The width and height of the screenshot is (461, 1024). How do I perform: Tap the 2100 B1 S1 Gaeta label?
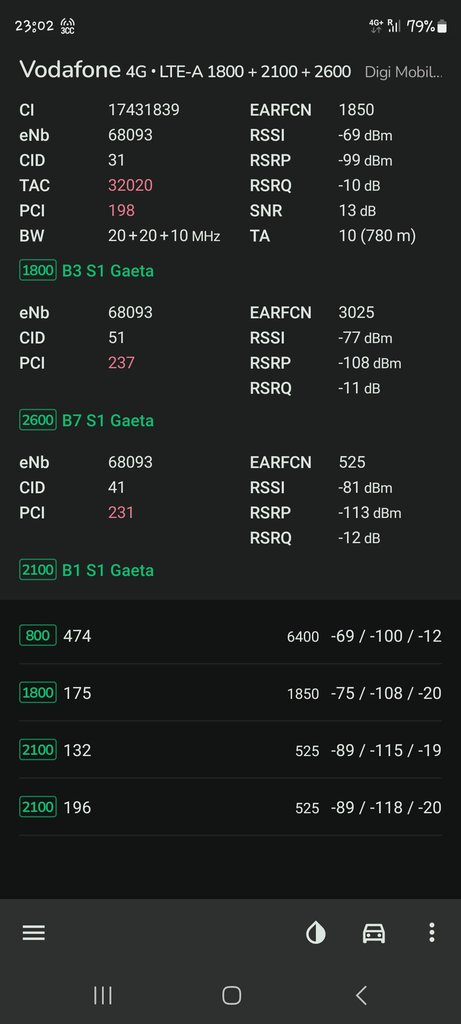pyautogui.click(x=87, y=570)
